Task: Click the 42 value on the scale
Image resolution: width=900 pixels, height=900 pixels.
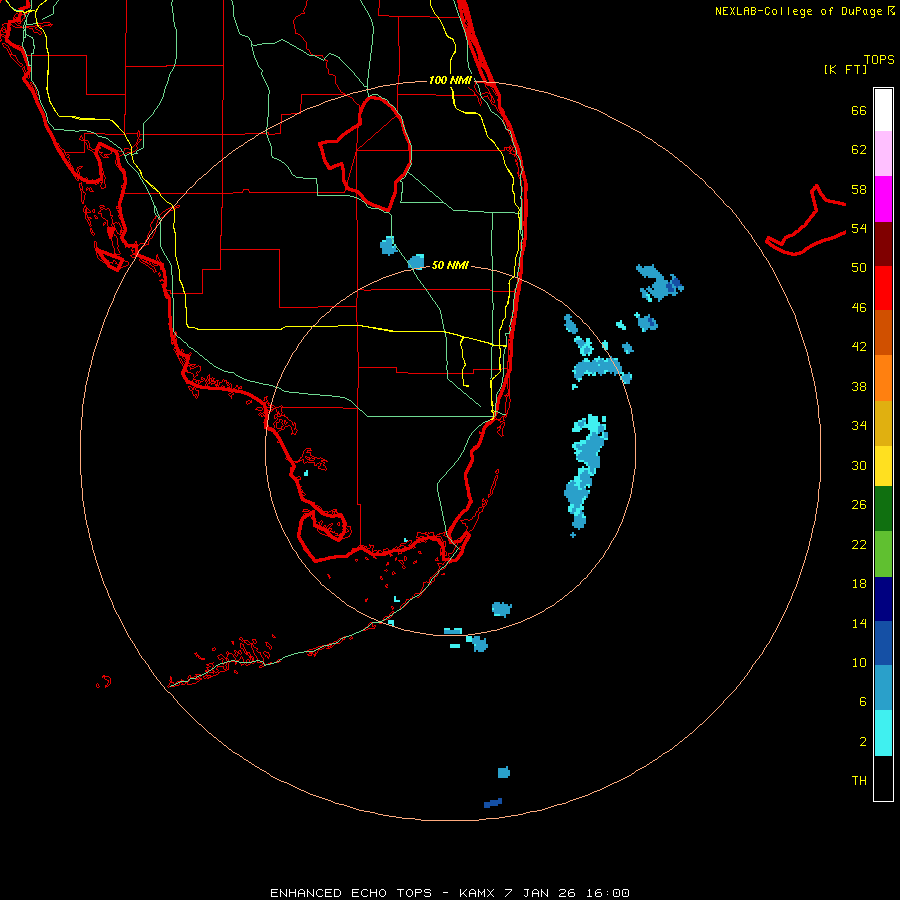Action: tap(859, 347)
